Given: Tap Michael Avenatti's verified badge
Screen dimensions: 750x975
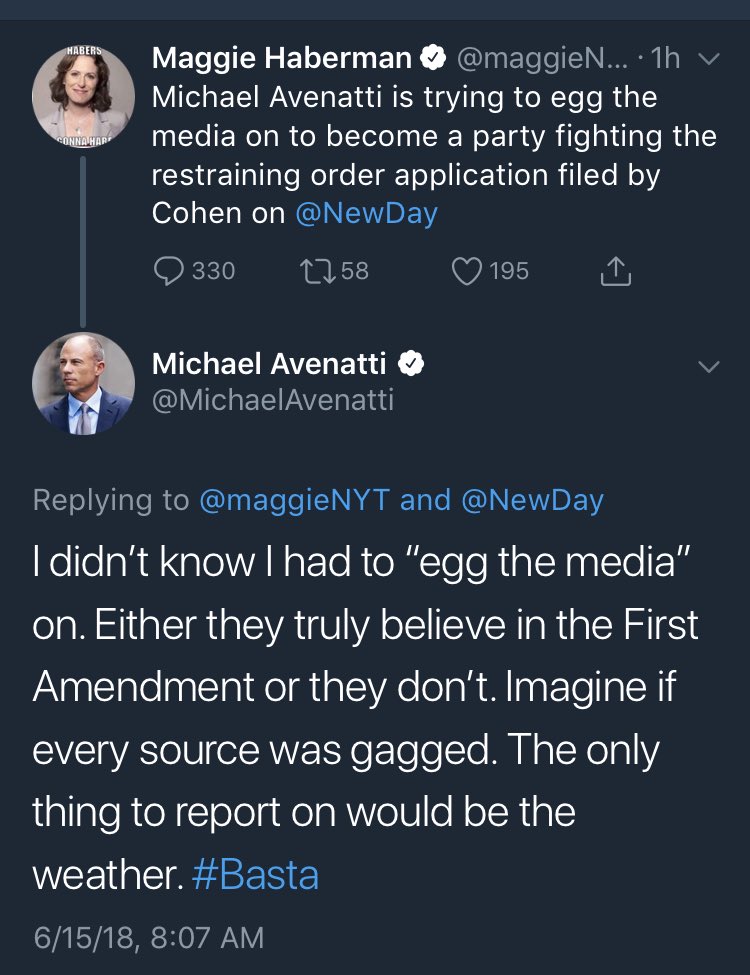Looking at the screenshot, I should (412, 365).
